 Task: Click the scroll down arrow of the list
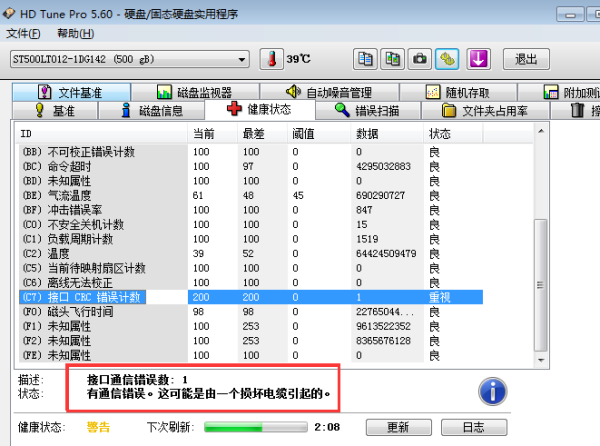click(541, 360)
